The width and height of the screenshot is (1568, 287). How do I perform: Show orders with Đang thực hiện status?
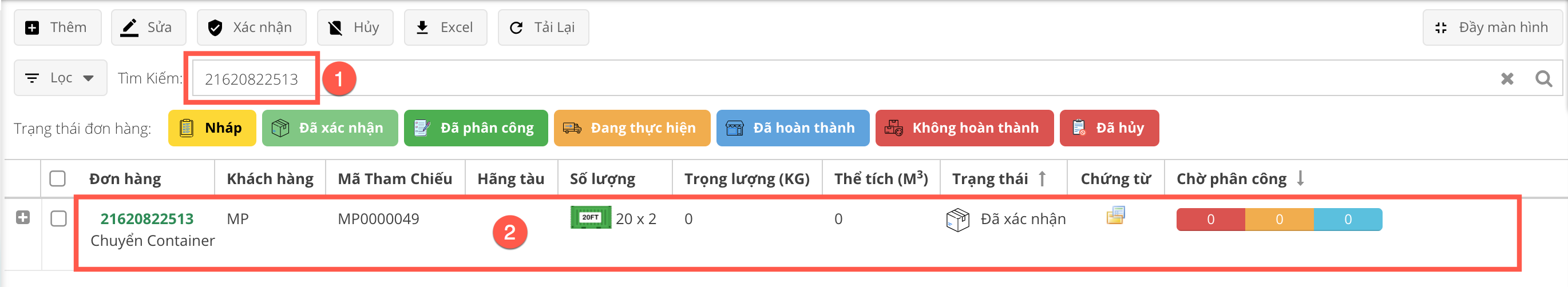click(x=631, y=128)
